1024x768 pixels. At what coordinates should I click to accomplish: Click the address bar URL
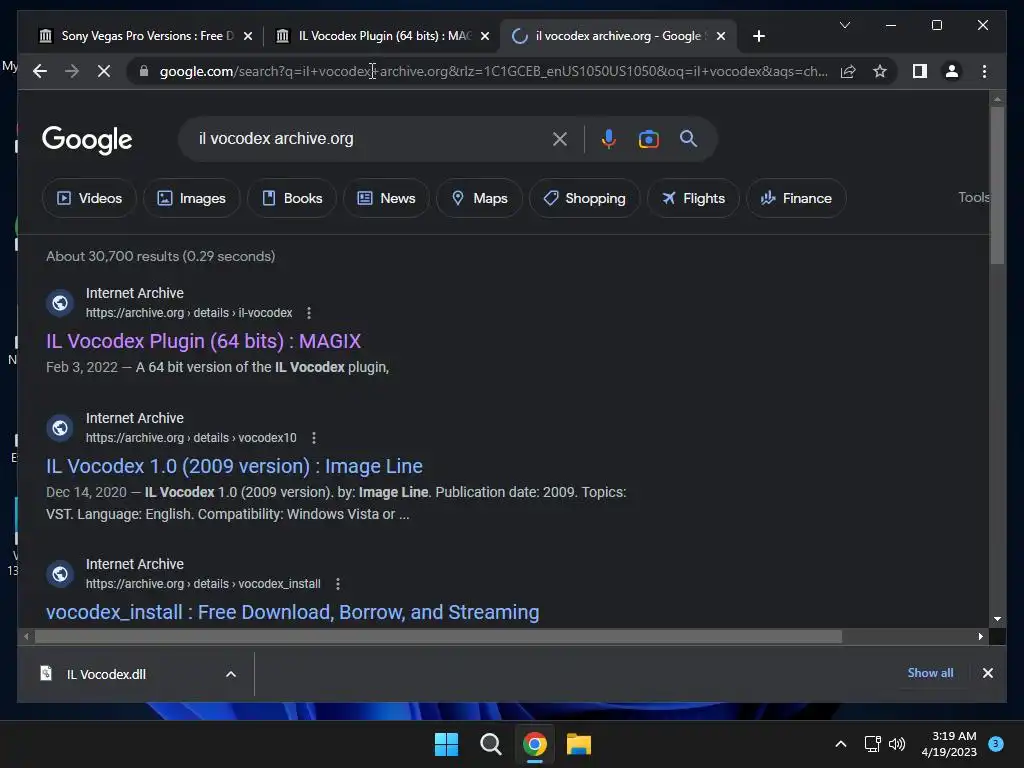click(x=493, y=71)
